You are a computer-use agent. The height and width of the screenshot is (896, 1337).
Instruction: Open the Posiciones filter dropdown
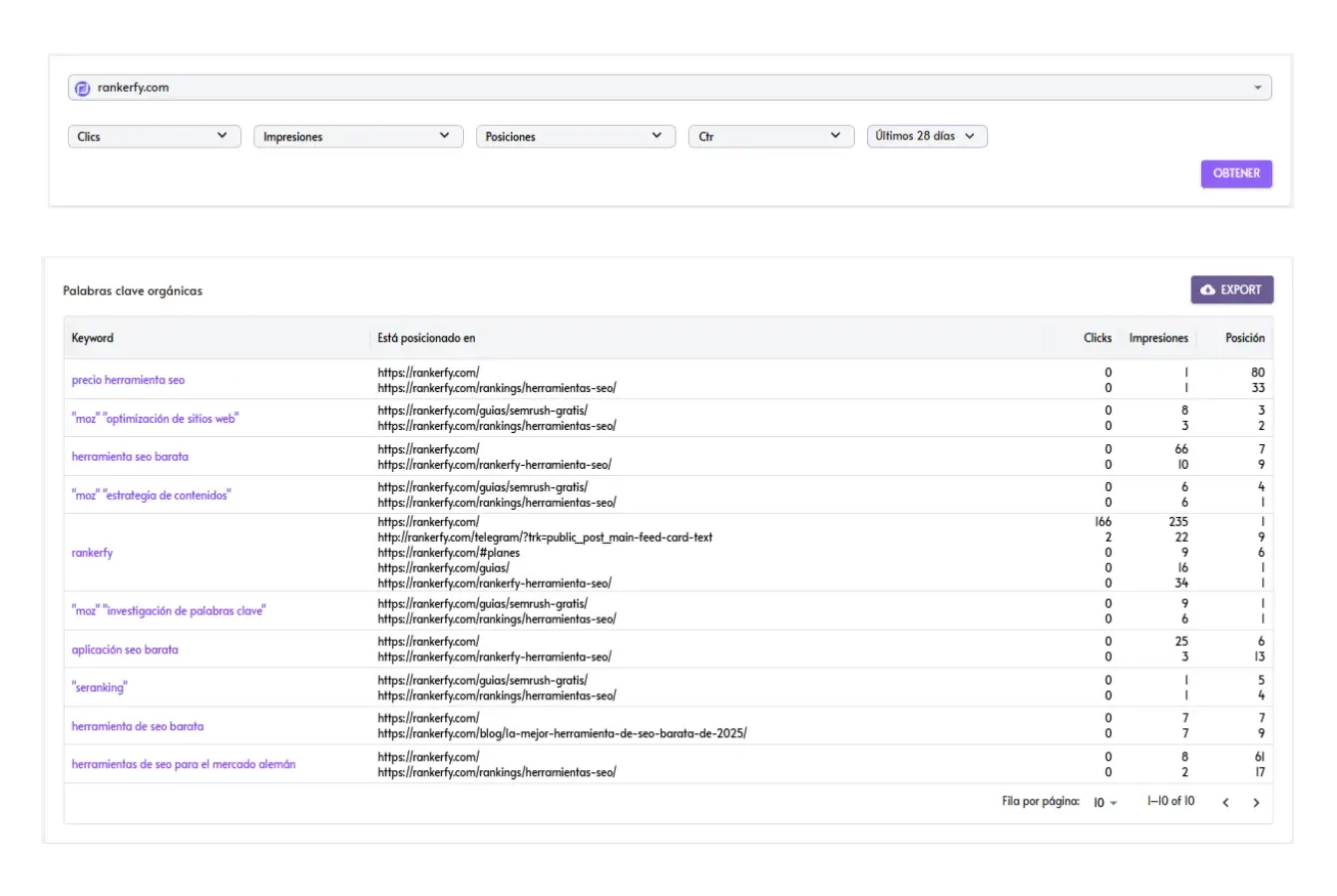click(x=576, y=137)
